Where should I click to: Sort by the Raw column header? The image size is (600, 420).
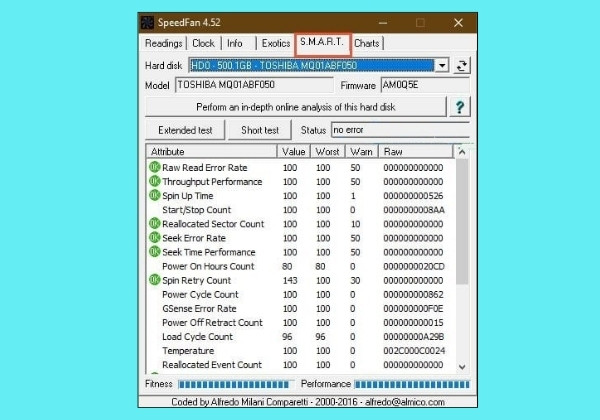tap(416, 151)
